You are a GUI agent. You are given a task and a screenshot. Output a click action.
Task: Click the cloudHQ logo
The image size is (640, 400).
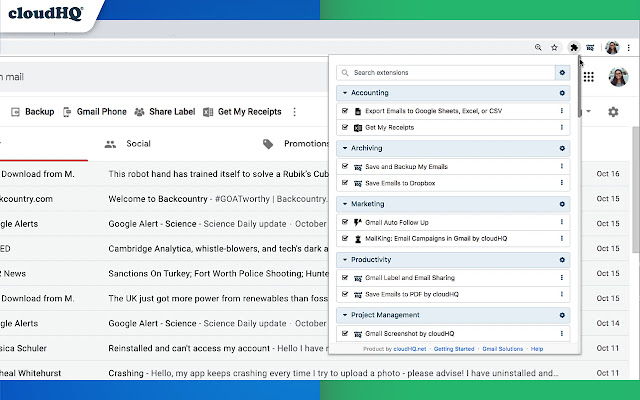pyautogui.click(x=45, y=13)
